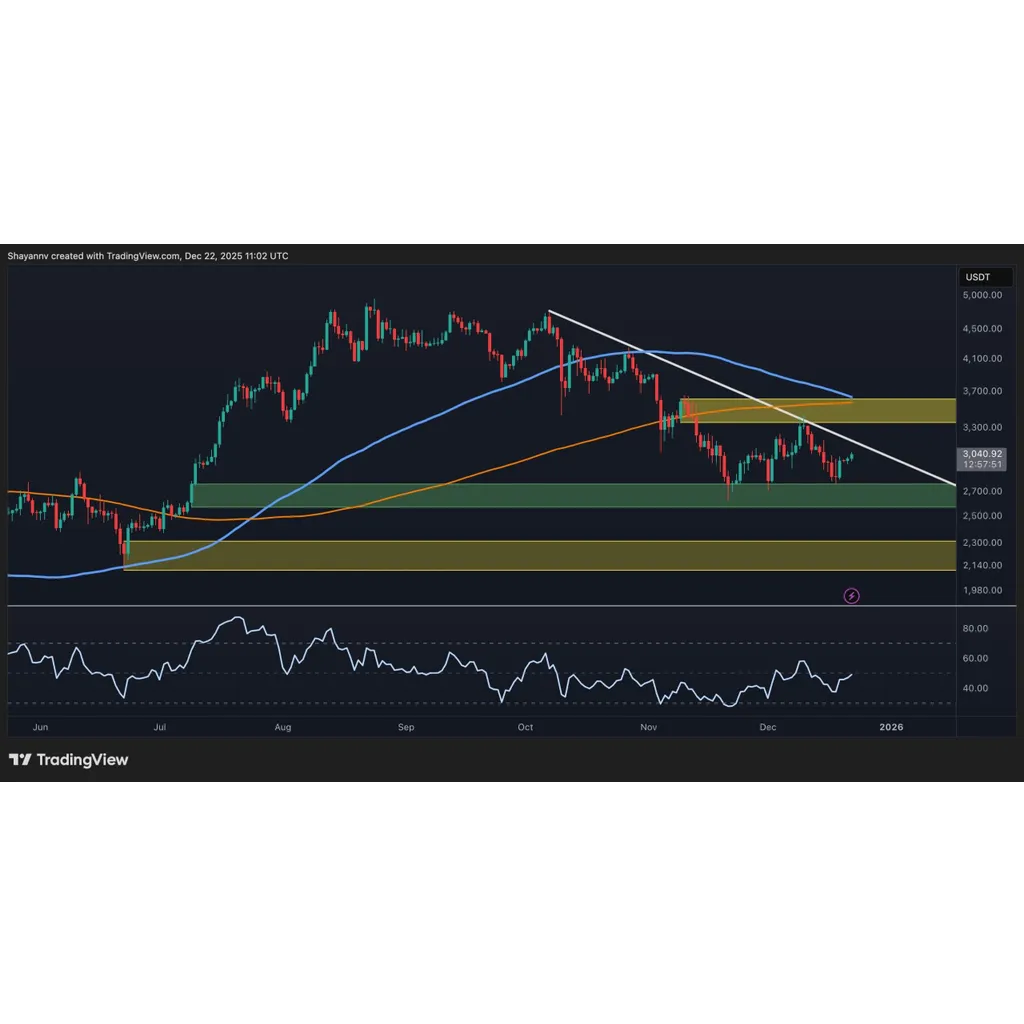Select the upper yellow resistance zone
This screenshot has height=1024, width=1024.
818,411
